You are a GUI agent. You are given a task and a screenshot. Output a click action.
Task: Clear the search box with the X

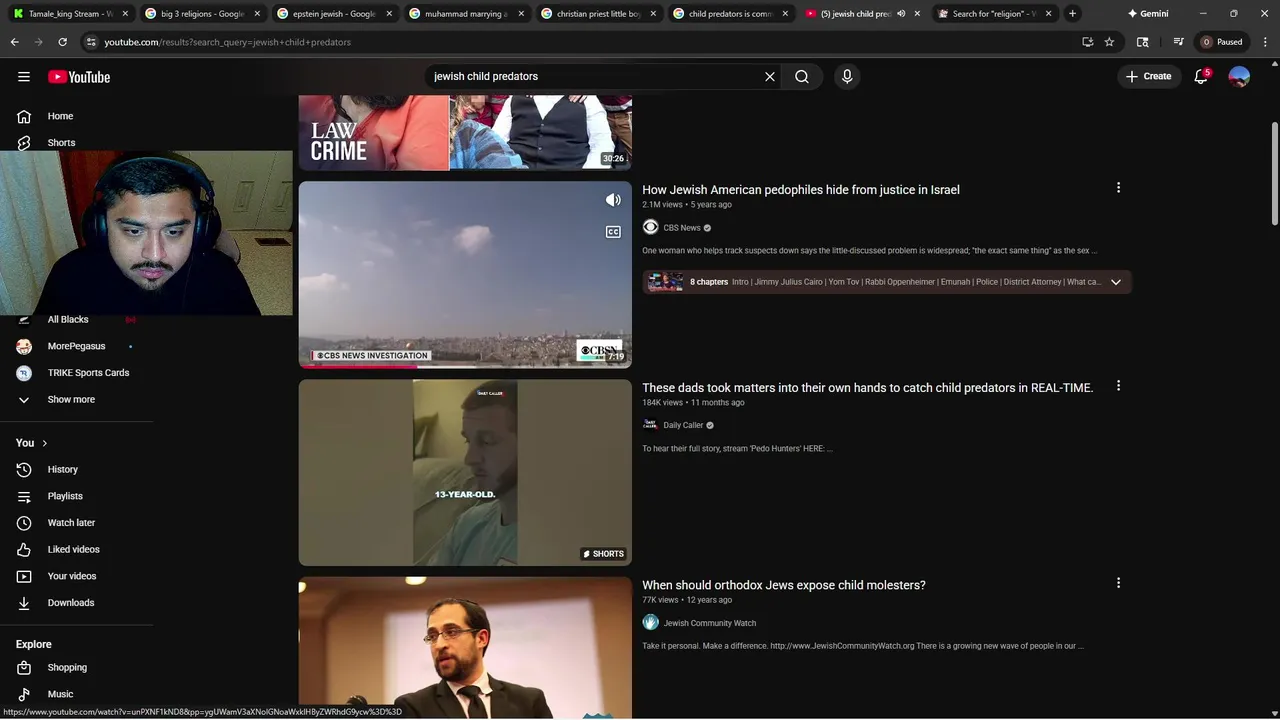[x=770, y=77]
